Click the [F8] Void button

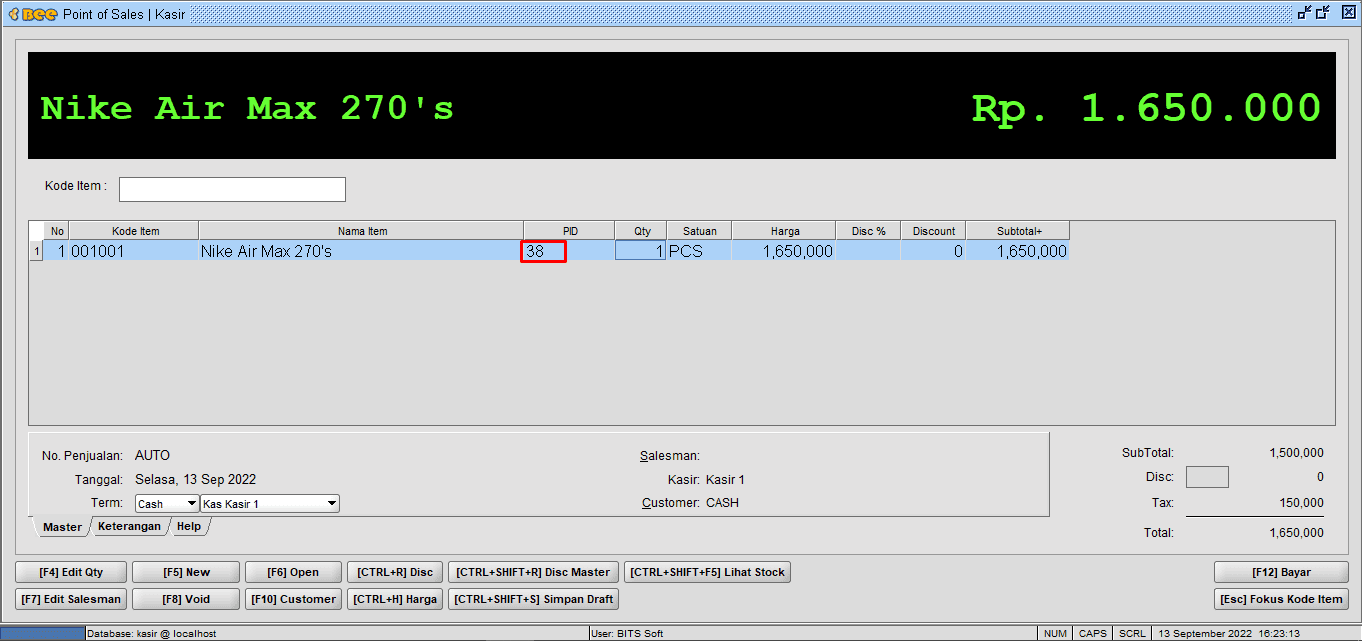[186, 599]
